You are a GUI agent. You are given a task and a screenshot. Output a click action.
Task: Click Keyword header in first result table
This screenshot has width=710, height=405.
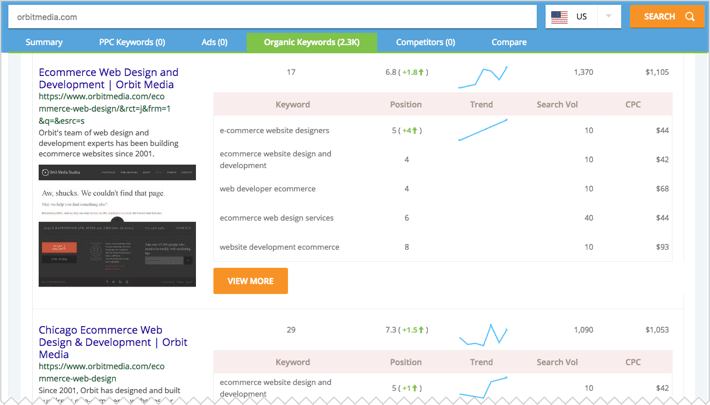click(x=293, y=105)
